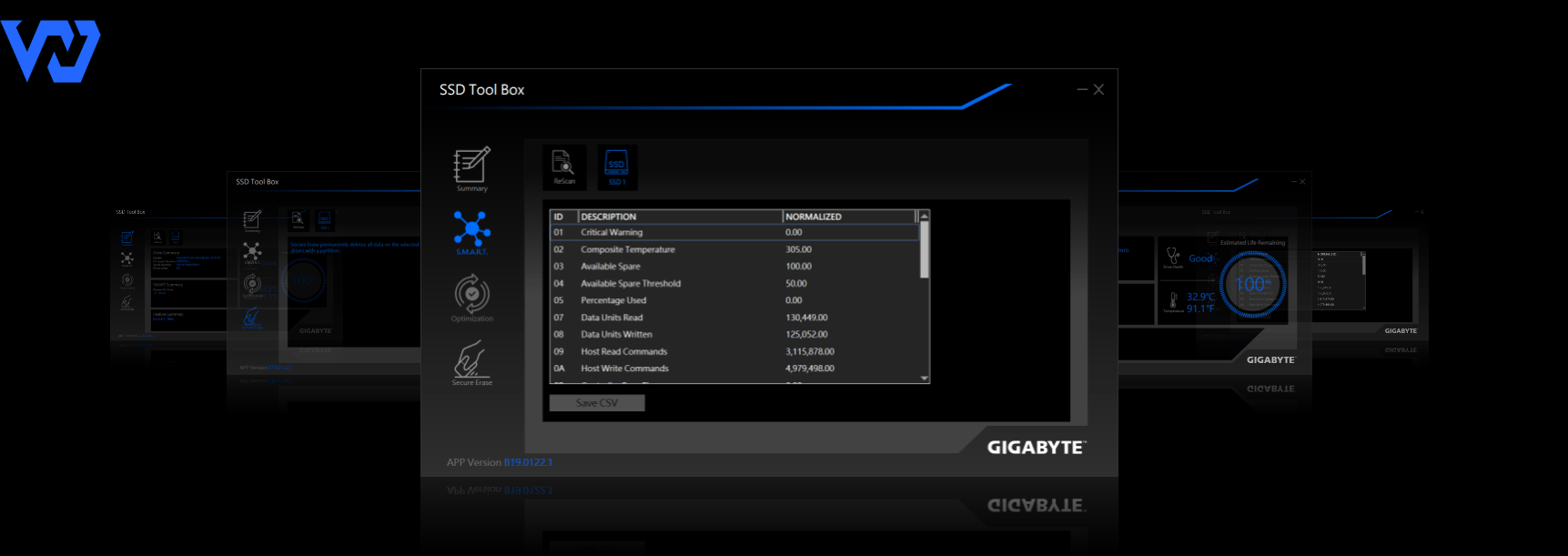The width and height of the screenshot is (1568, 556).
Task: Open S.M.A.R.T. in the background Drive Summary window
Action: pyautogui.click(x=127, y=258)
